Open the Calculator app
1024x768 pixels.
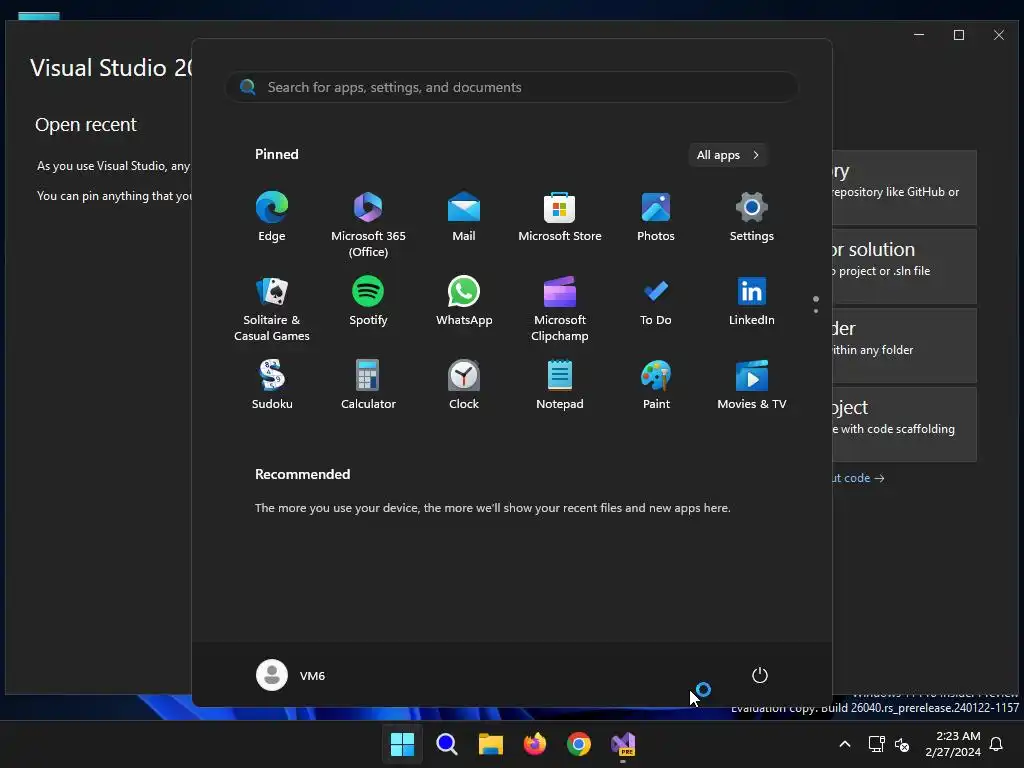coord(368,385)
